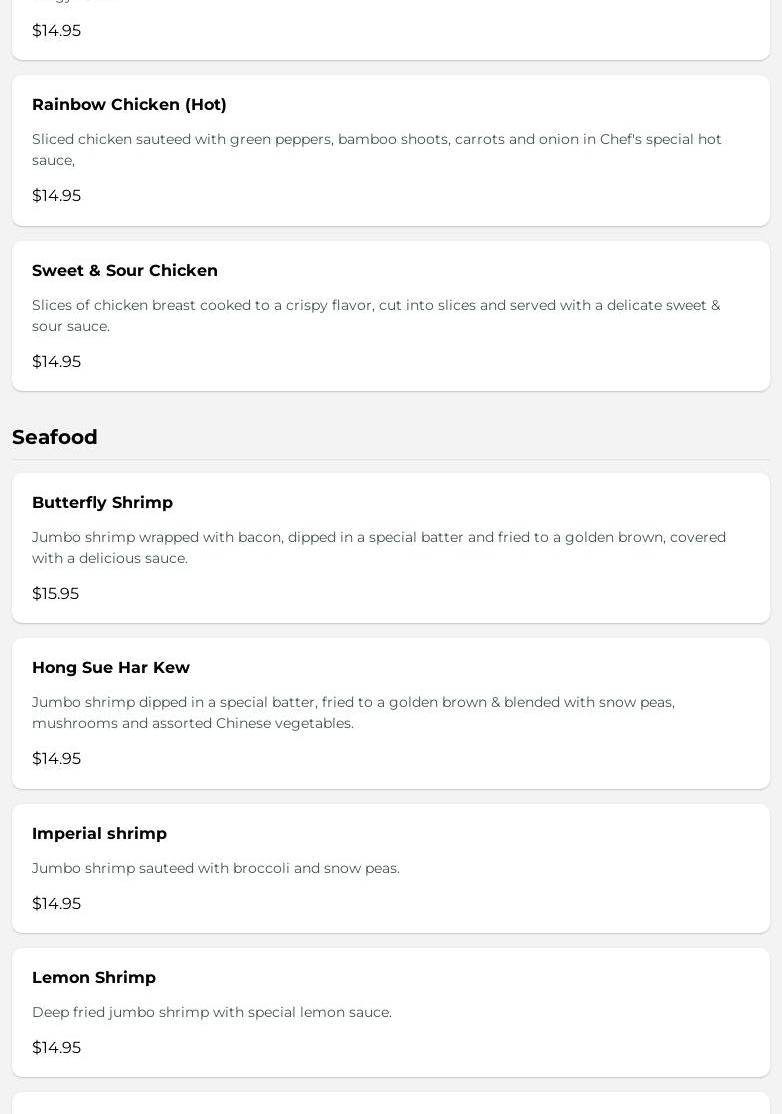Choose the Imperial shrimp item title

99,834
